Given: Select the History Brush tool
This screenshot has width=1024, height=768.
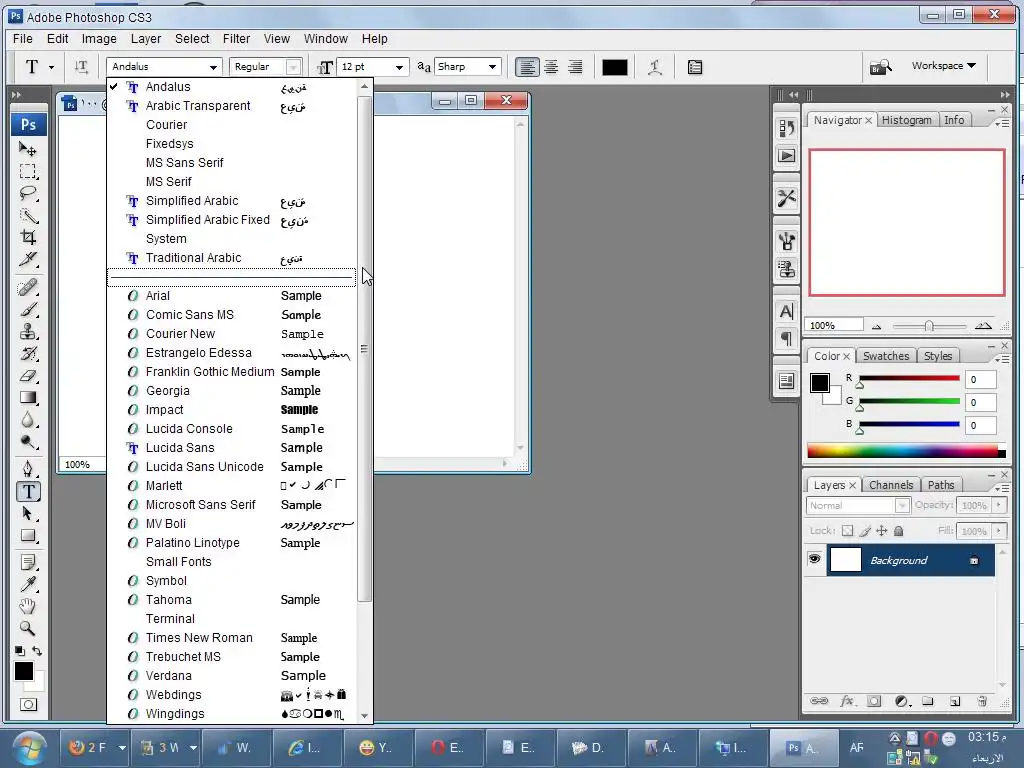Looking at the screenshot, I should tap(27, 354).
